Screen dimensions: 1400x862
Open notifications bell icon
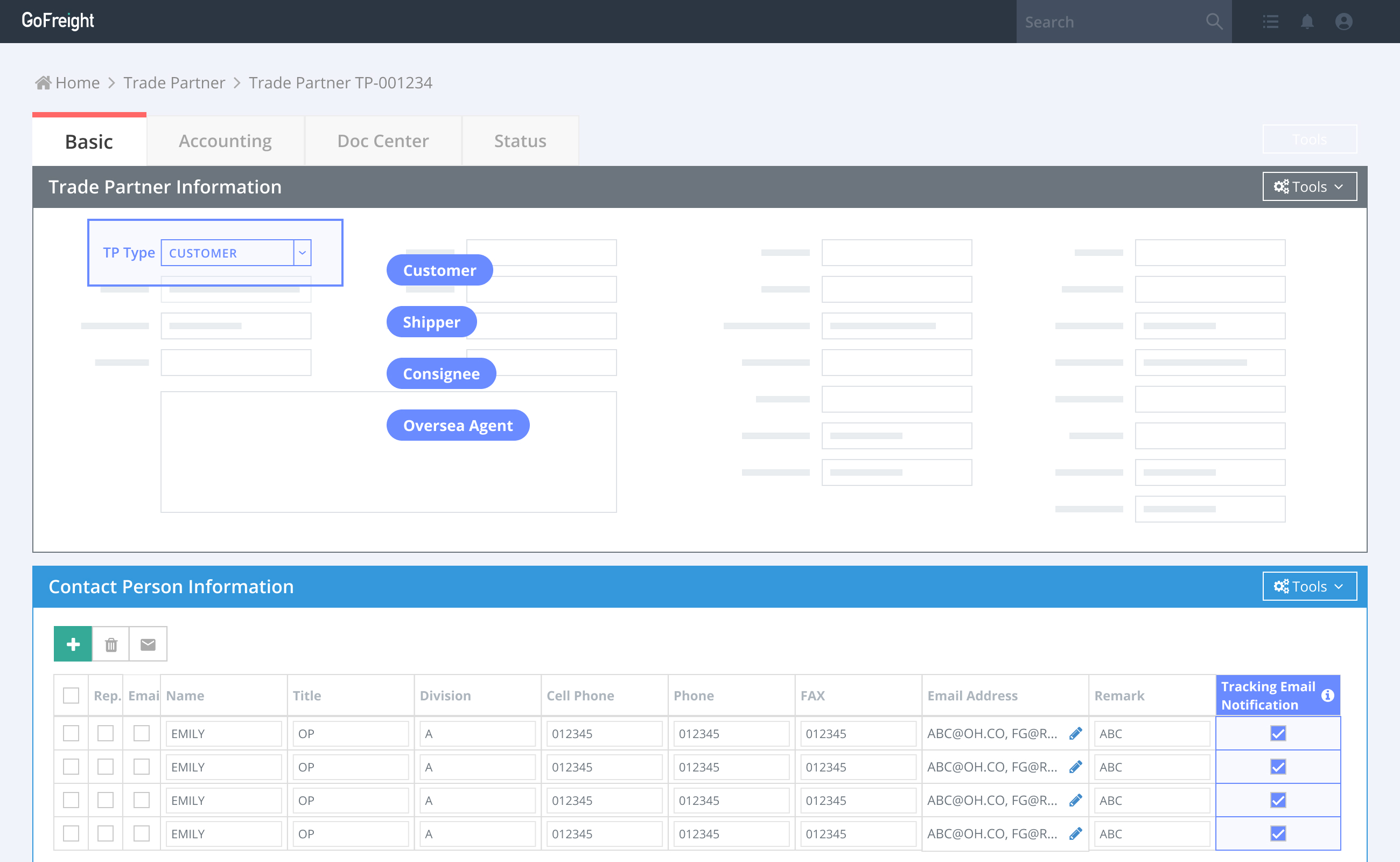(1306, 22)
